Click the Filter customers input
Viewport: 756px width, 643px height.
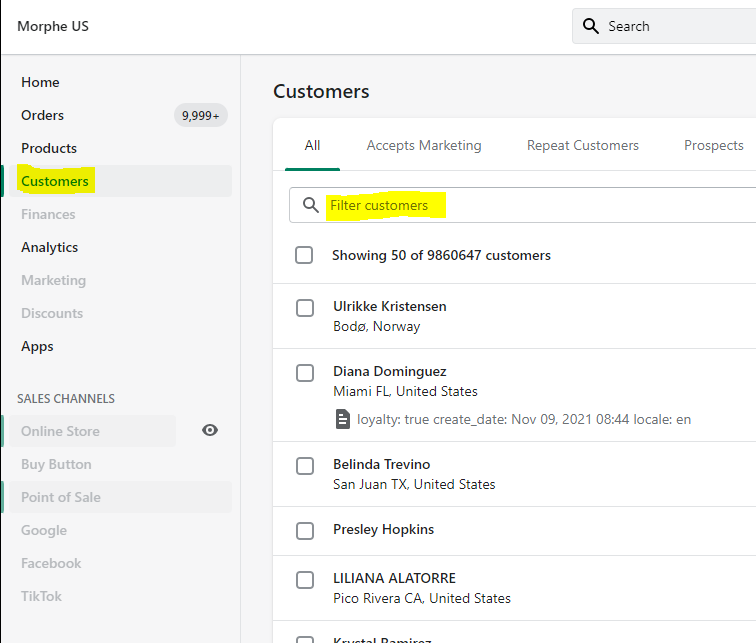point(523,205)
